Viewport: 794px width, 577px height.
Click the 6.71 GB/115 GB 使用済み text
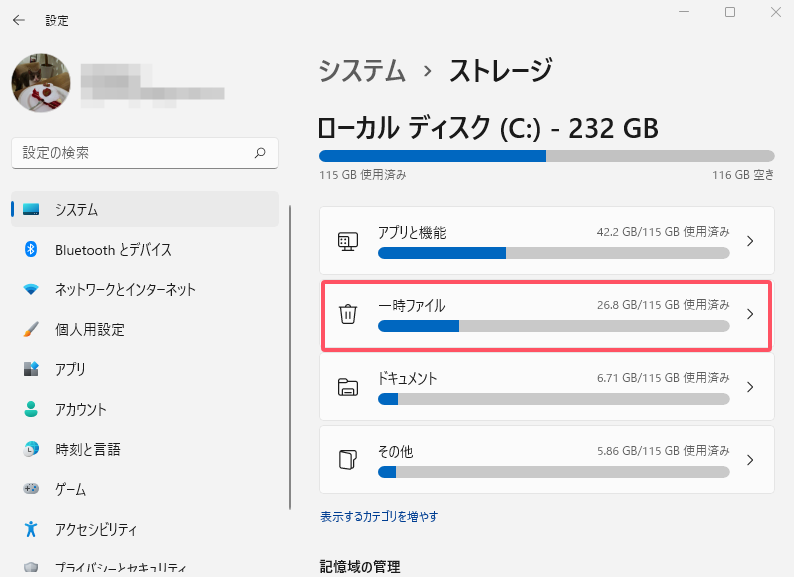[663, 378]
